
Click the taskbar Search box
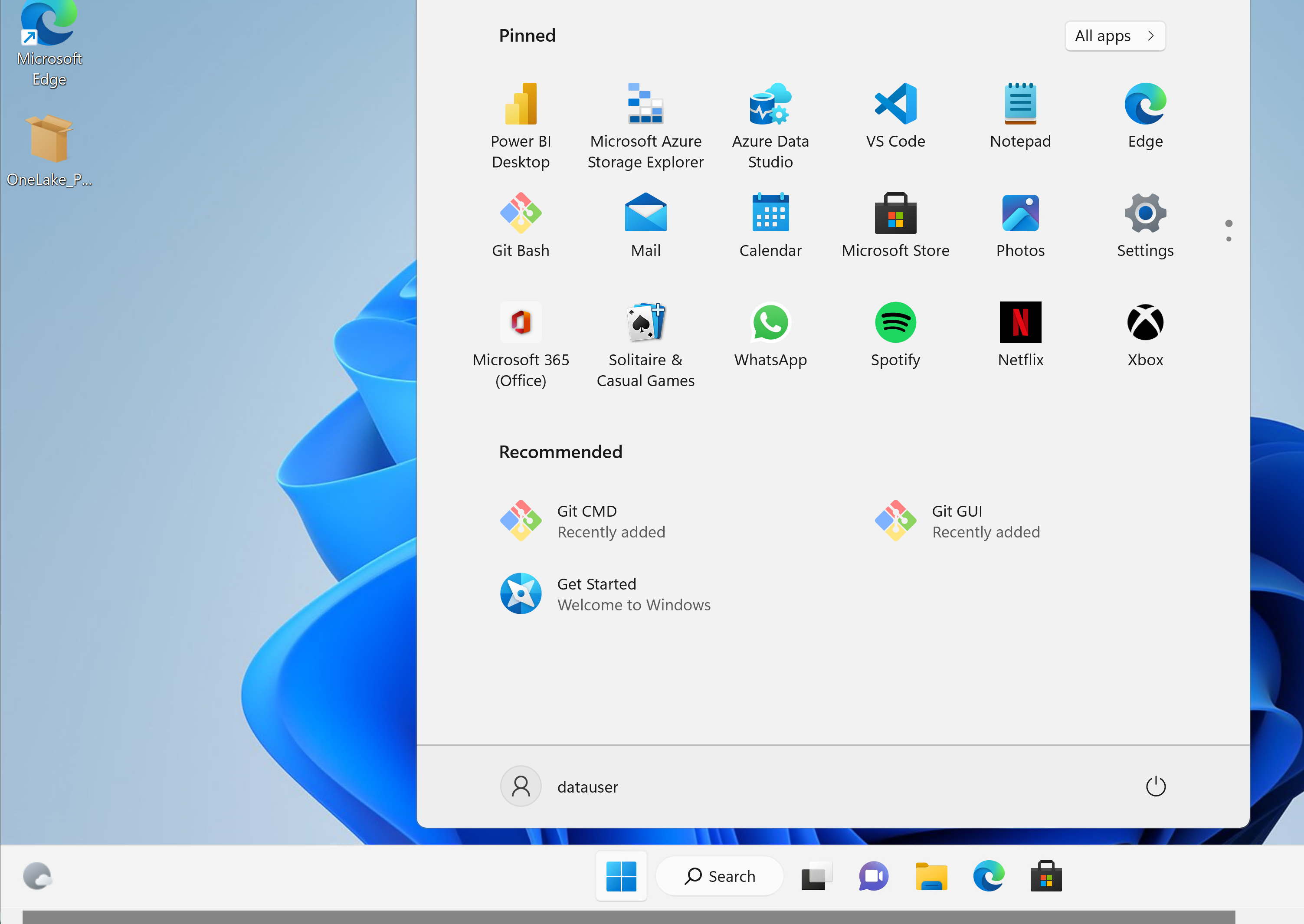click(x=720, y=876)
